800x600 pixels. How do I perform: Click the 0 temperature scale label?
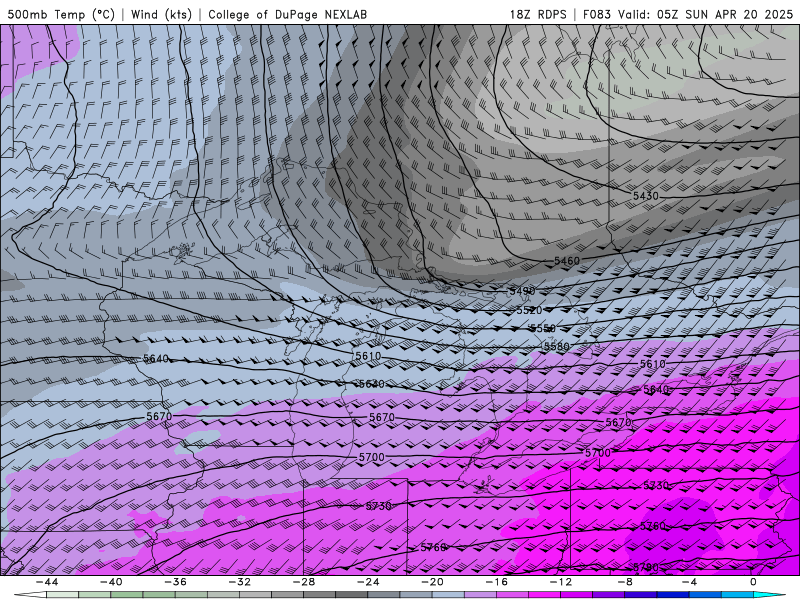[x=753, y=582]
